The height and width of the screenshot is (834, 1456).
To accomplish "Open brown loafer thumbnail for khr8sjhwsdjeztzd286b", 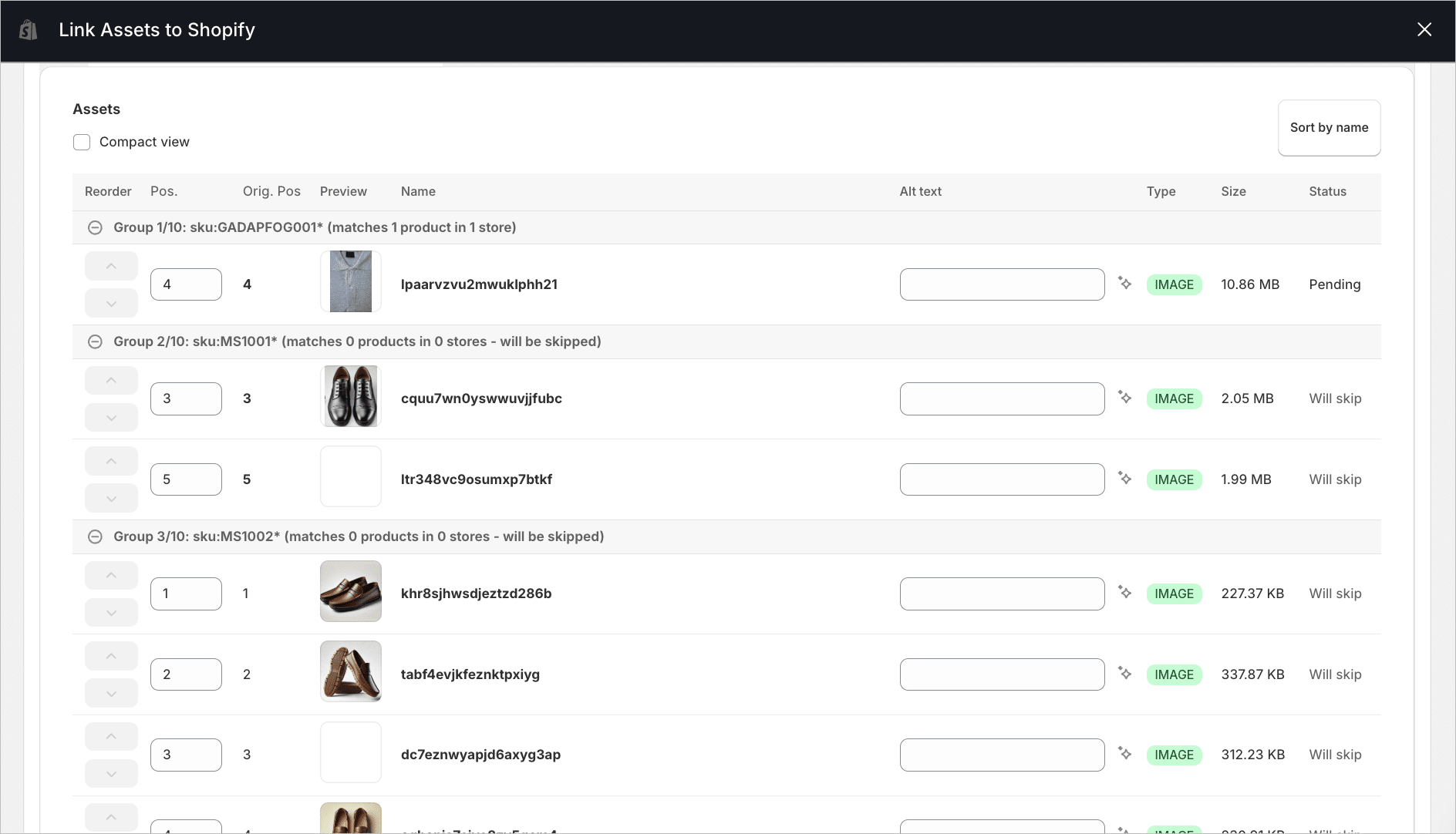I will click(351, 591).
